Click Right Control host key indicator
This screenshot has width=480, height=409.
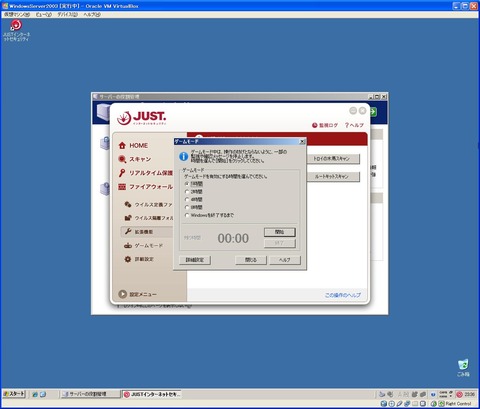pos(458,404)
